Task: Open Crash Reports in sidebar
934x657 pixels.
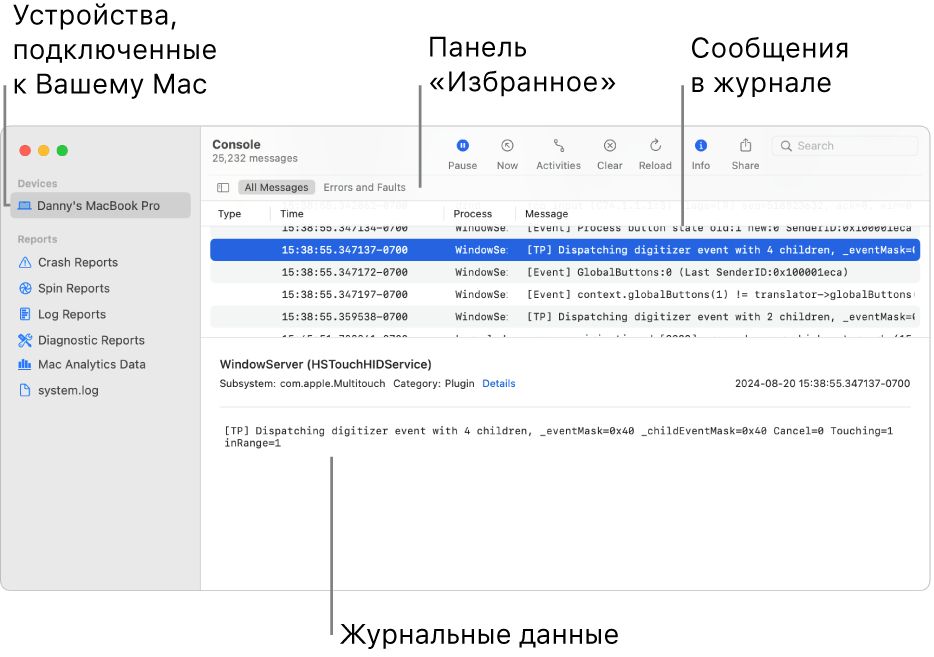Action: pyautogui.click(x=77, y=263)
